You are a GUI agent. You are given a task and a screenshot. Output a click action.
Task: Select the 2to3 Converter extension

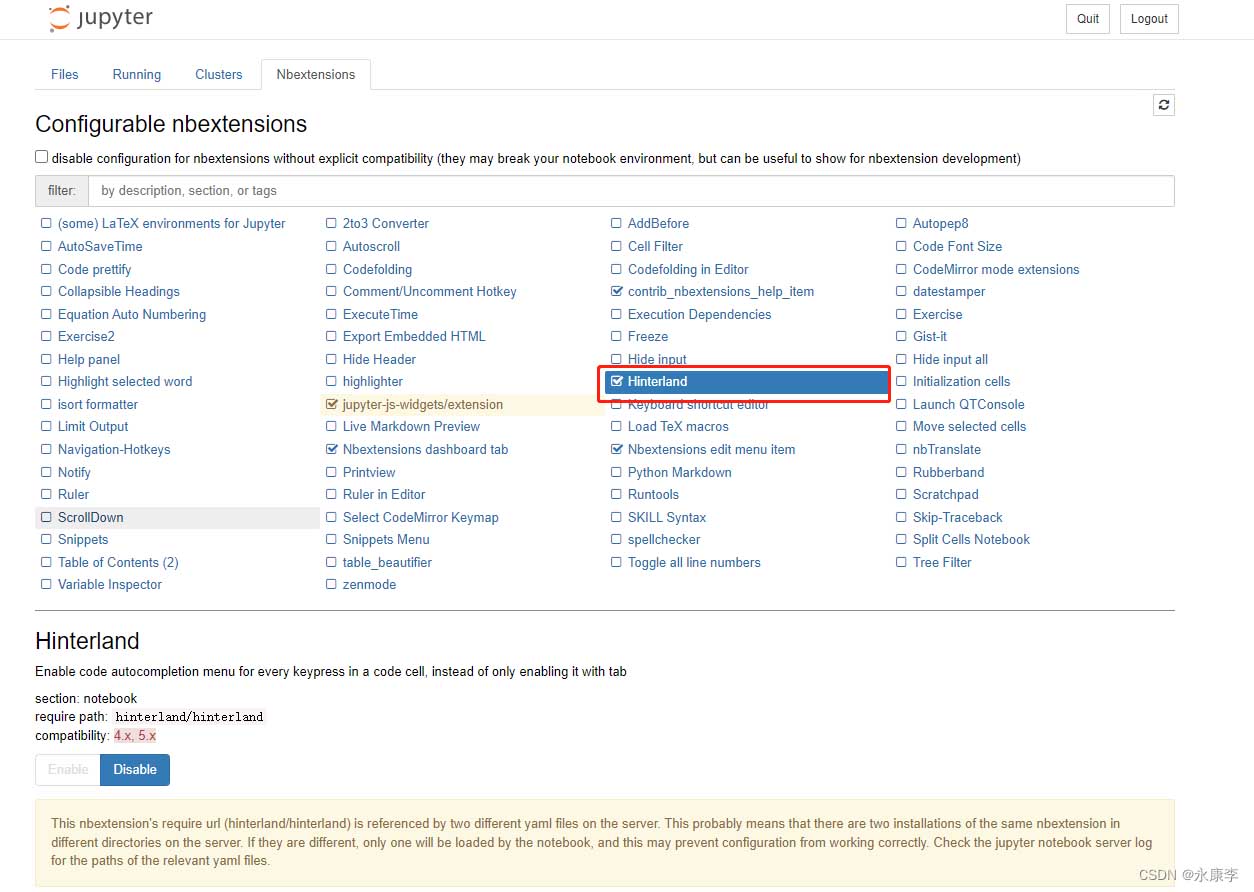click(x=385, y=224)
